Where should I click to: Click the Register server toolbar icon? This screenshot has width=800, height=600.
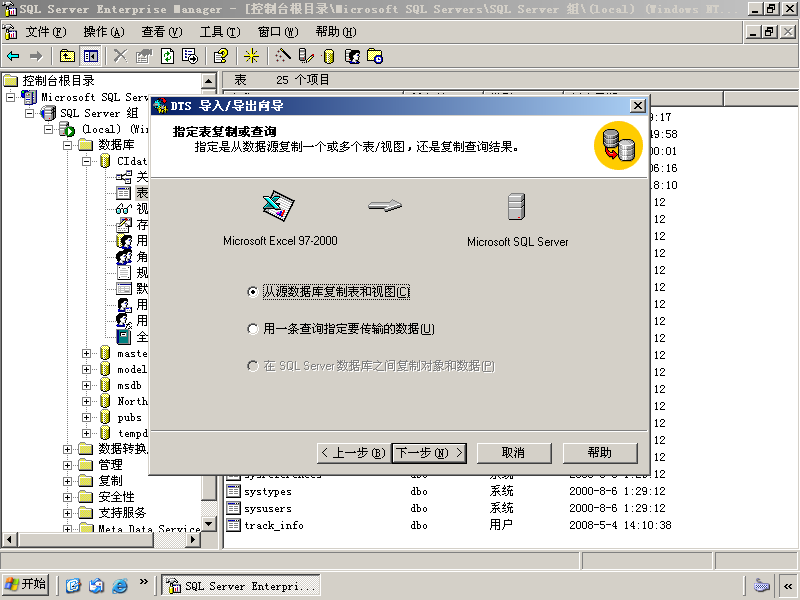[x=306, y=56]
